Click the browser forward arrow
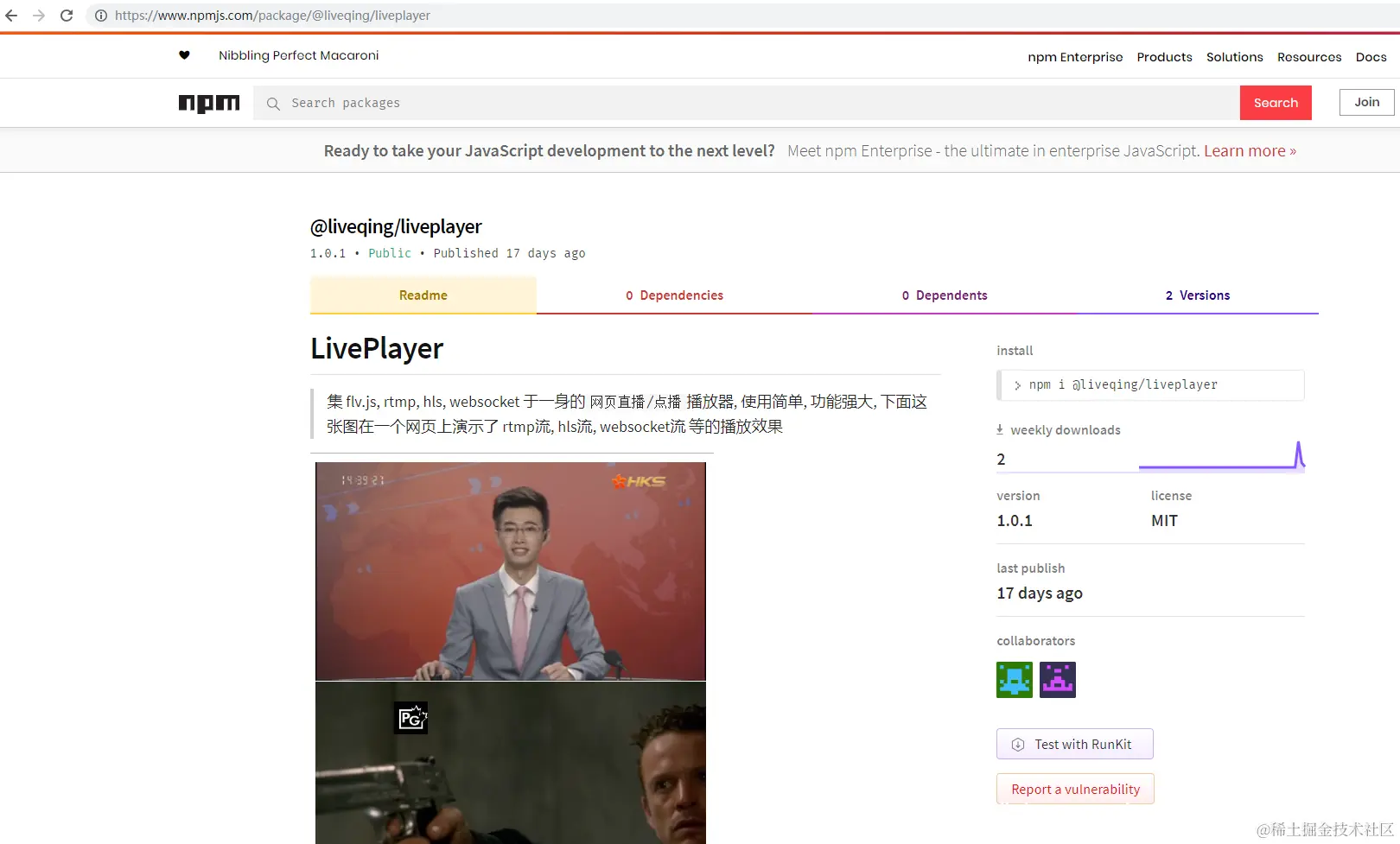 39,16
